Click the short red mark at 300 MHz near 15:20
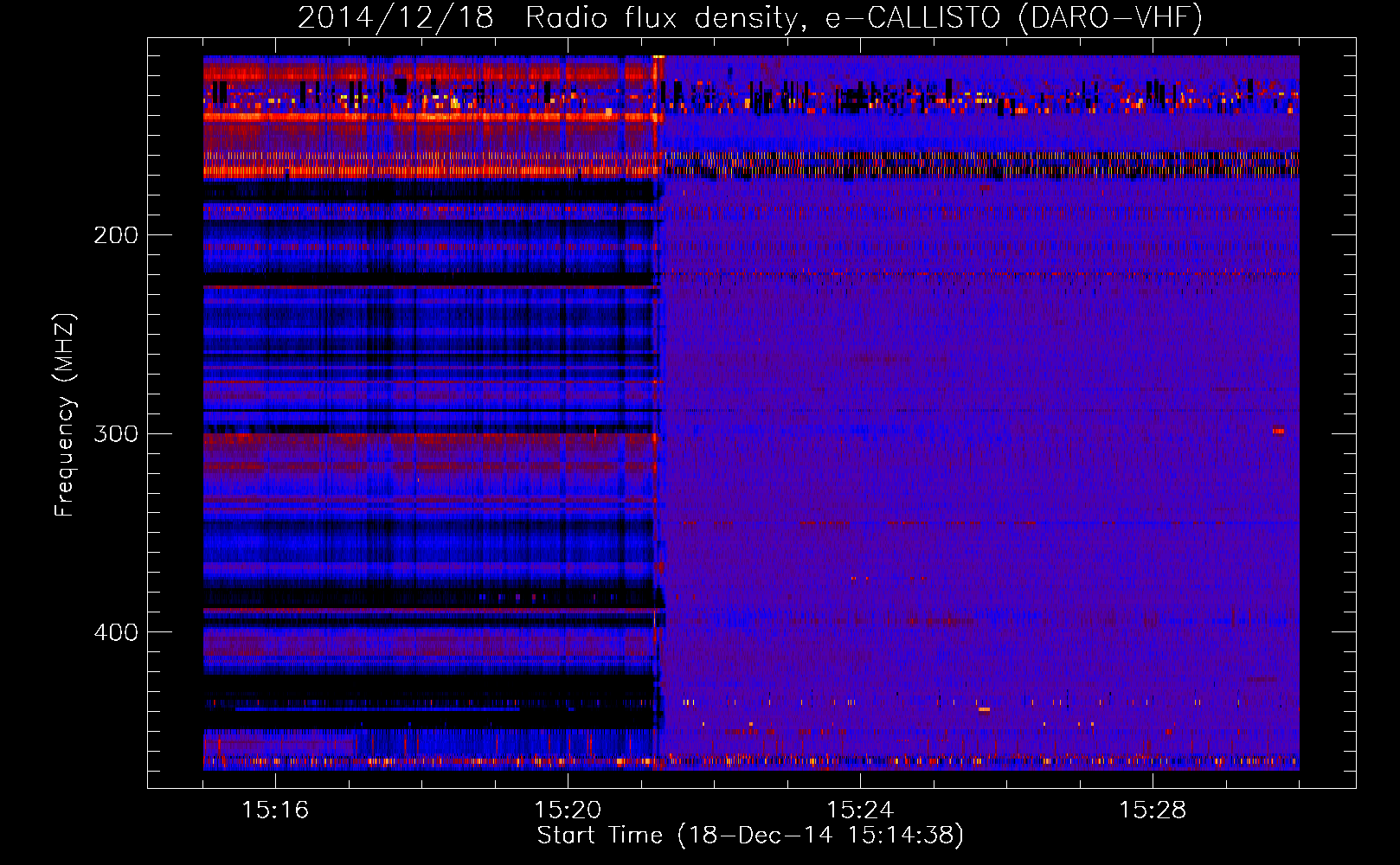 (x=595, y=431)
